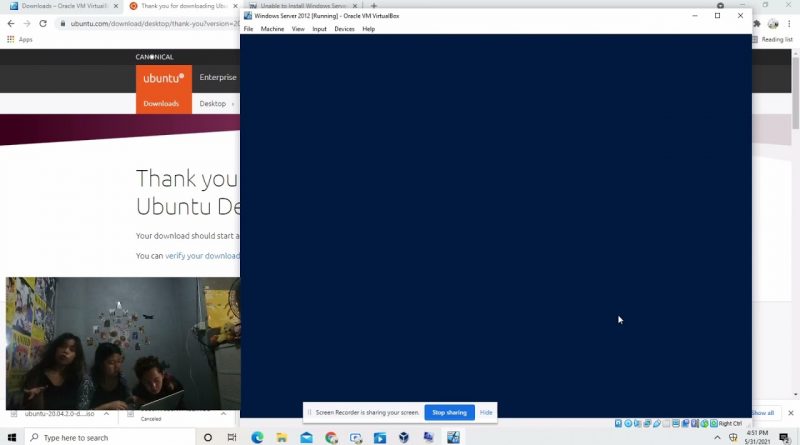Image resolution: width=800 pixels, height=445 pixels.
Task: Open the Reading list in Chrome
Action: [772, 39]
